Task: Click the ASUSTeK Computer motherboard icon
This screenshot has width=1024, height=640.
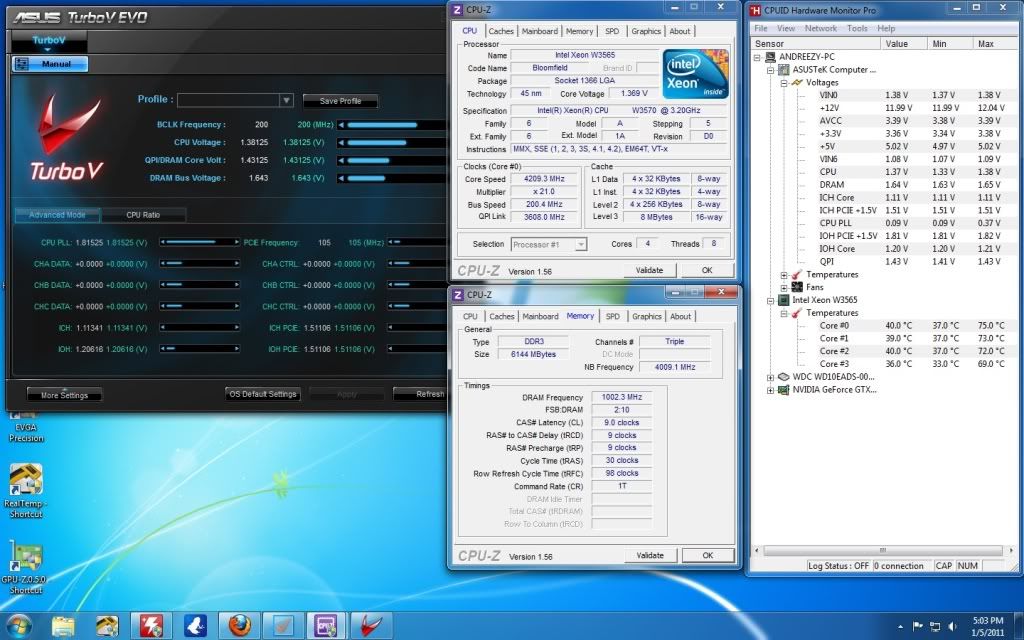Action: click(x=784, y=70)
